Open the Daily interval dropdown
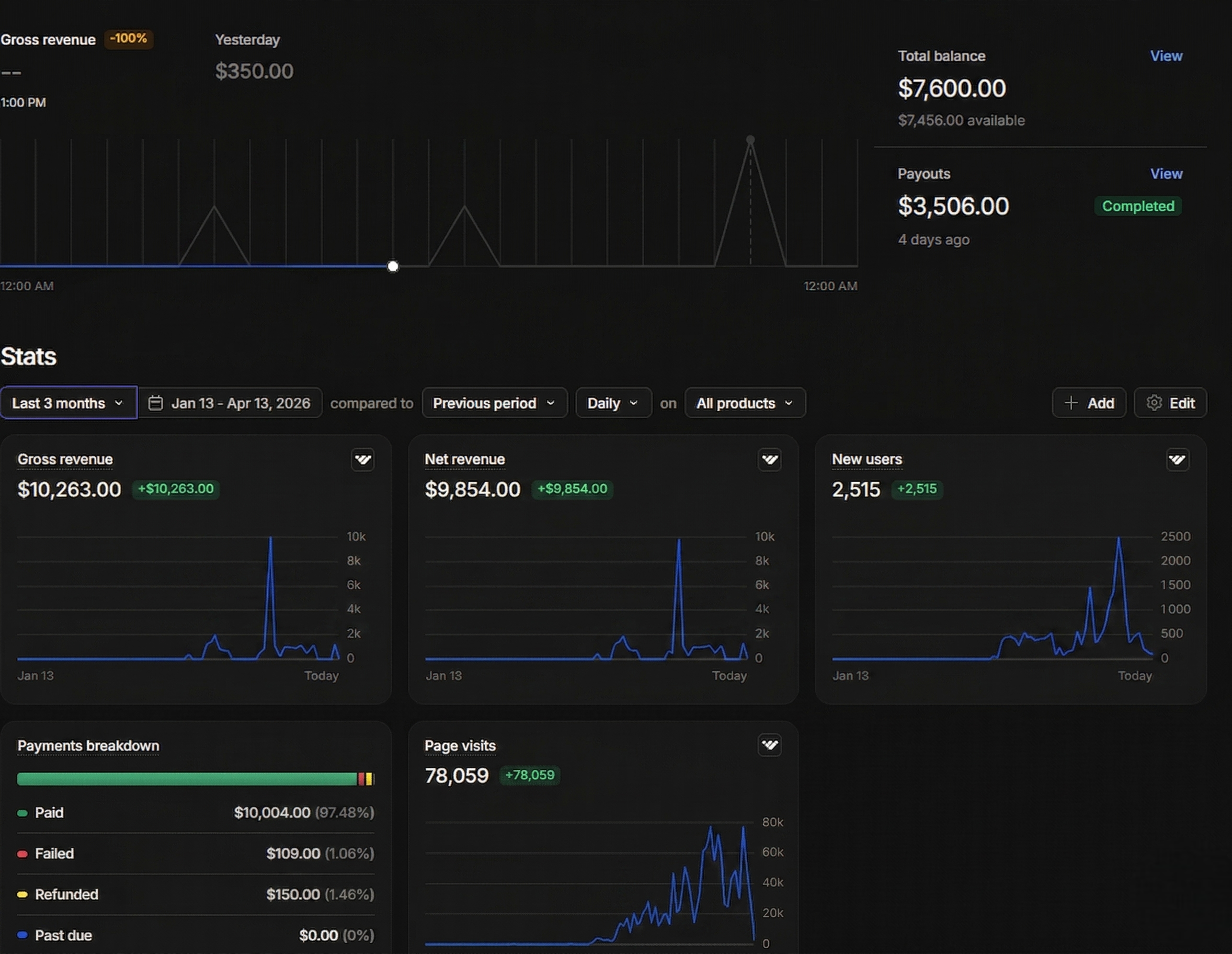Viewport: 1232px width, 954px height. click(x=613, y=403)
